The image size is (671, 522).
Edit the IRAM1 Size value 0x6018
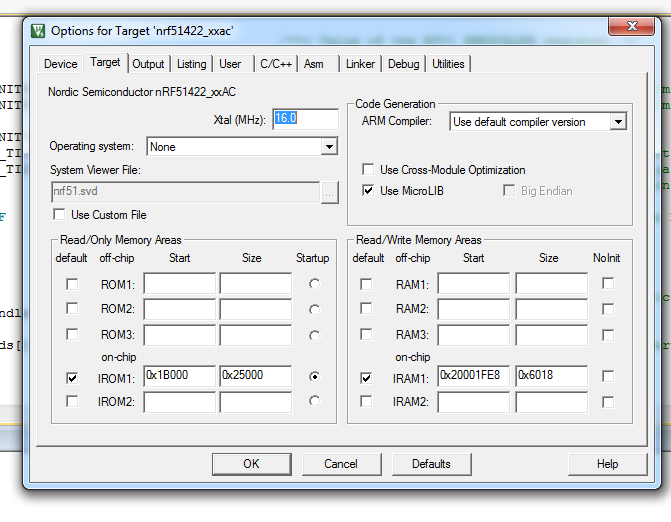click(552, 376)
